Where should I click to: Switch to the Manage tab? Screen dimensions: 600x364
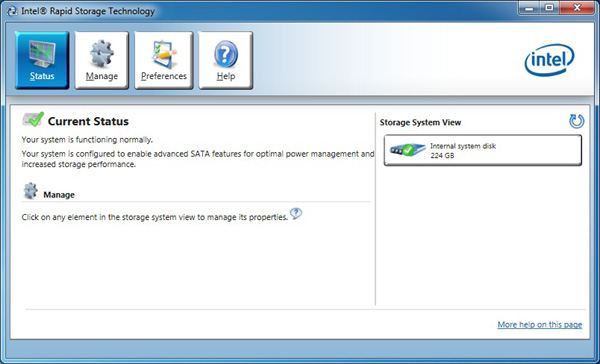tap(101, 60)
